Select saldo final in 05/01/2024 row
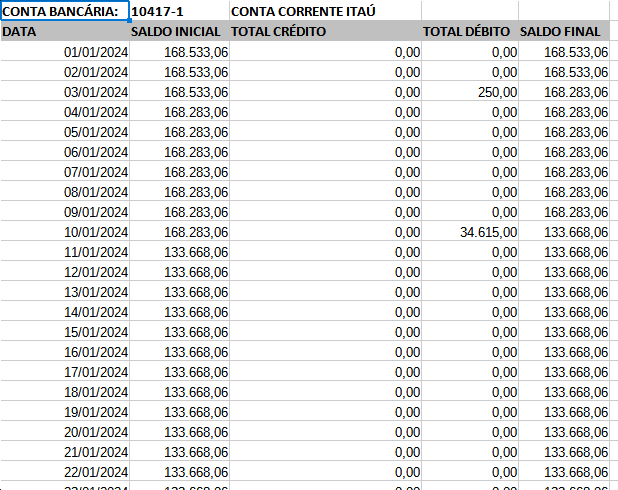Viewport: 618px width, 490px height. pyautogui.click(x=564, y=132)
